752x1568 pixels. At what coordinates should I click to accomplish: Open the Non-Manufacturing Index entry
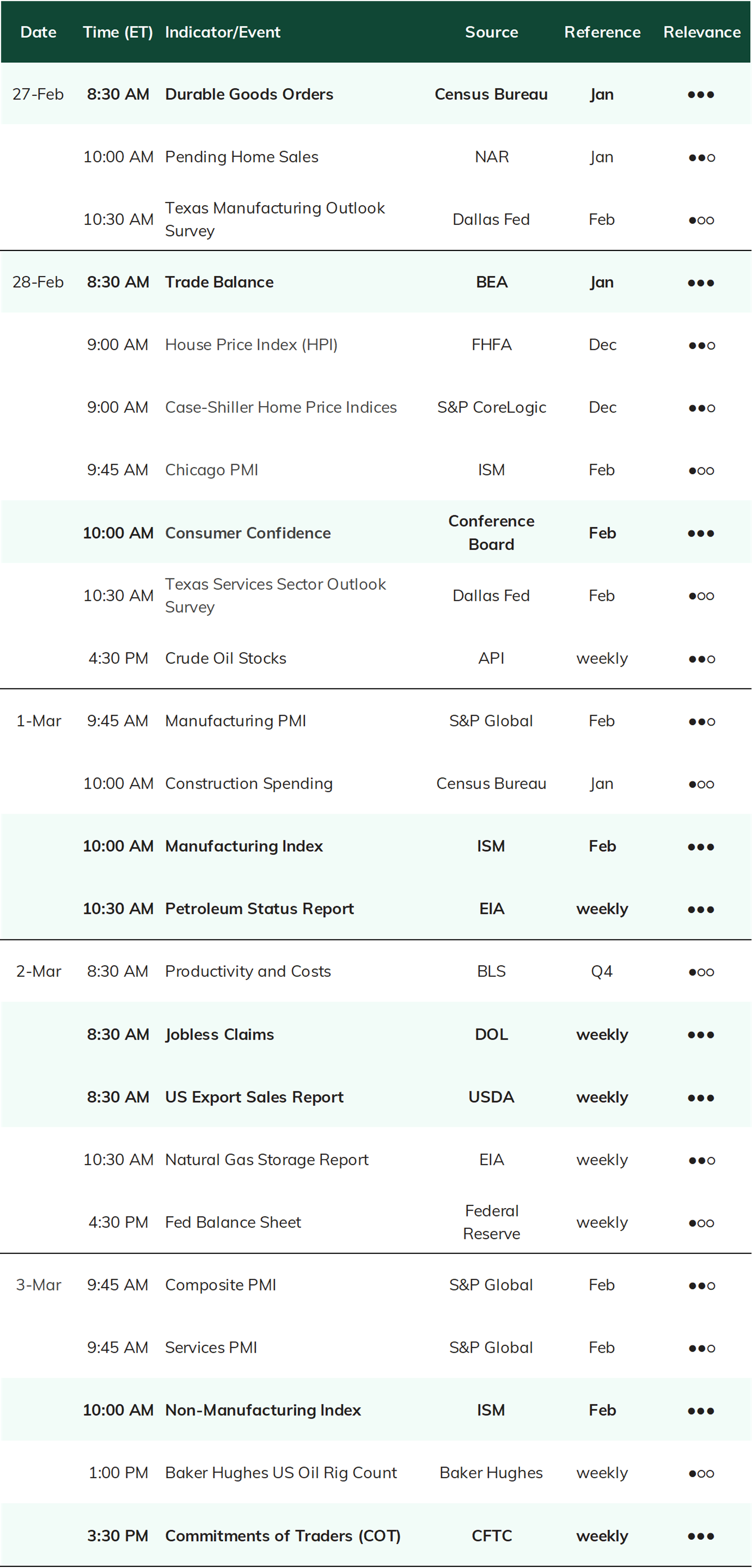[x=263, y=1410]
